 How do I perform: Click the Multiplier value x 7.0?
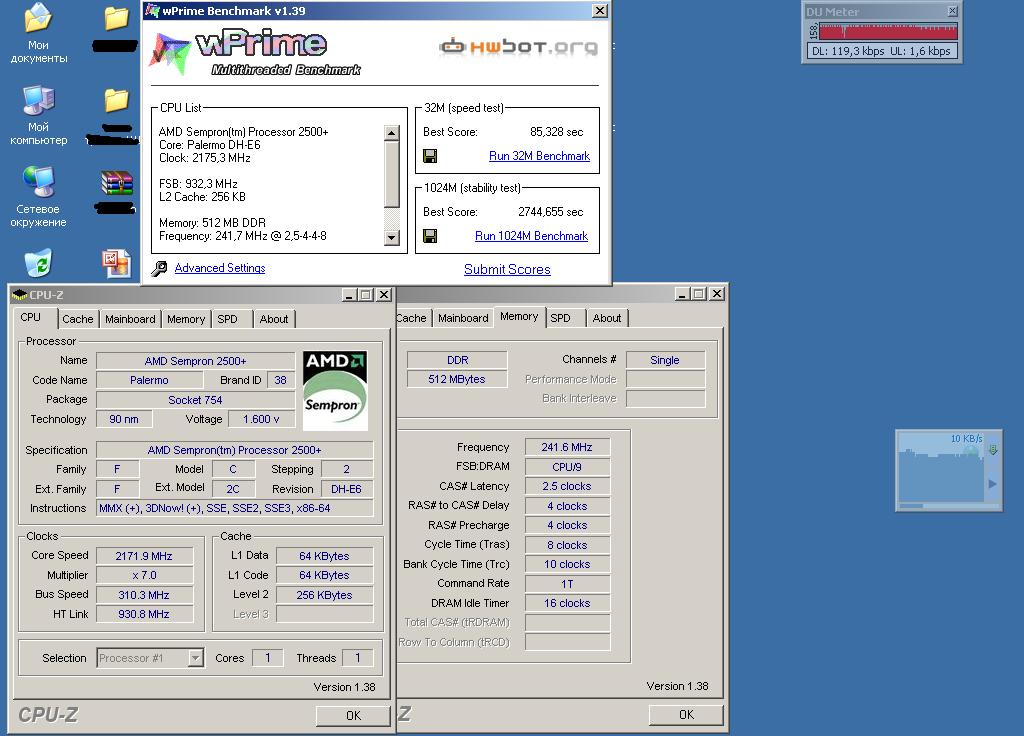tap(144, 575)
